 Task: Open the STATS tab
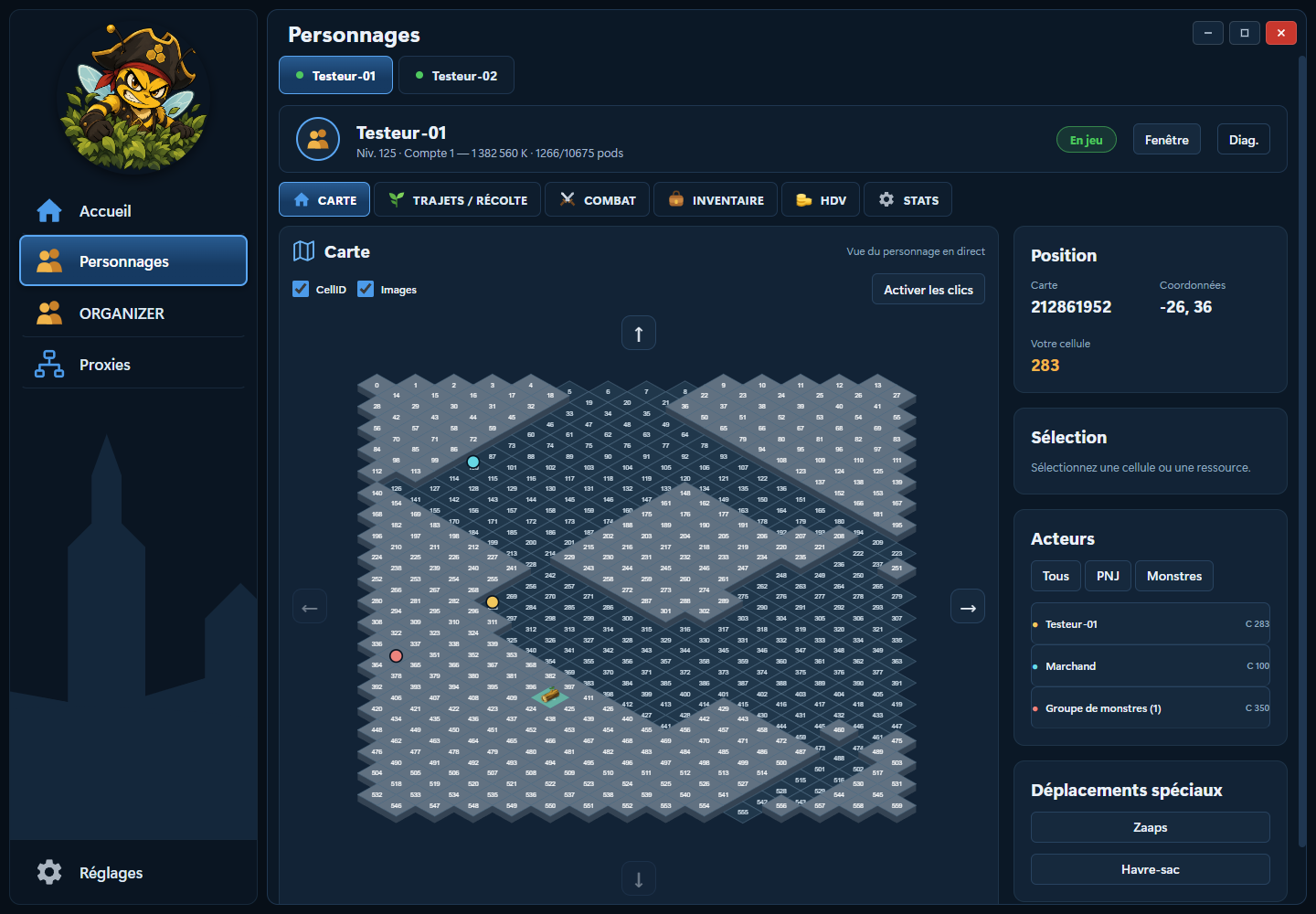(x=907, y=199)
